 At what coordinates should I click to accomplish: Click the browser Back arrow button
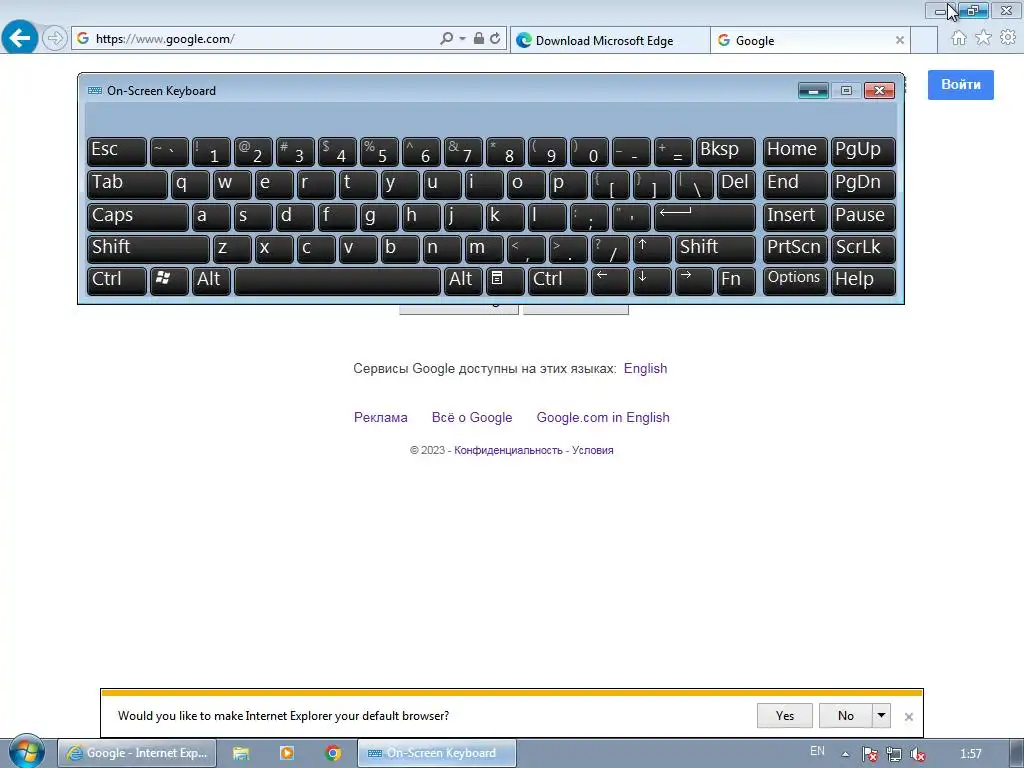tap(19, 39)
